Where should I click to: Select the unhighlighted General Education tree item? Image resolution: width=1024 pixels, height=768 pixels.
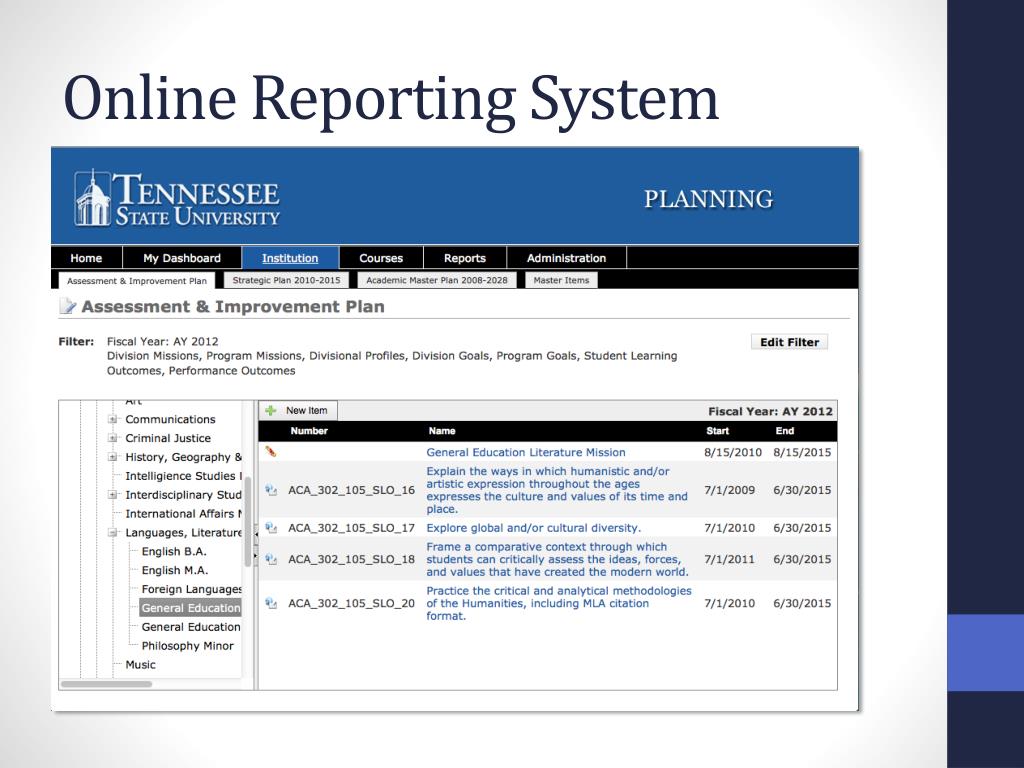pyautogui.click(x=191, y=627)
